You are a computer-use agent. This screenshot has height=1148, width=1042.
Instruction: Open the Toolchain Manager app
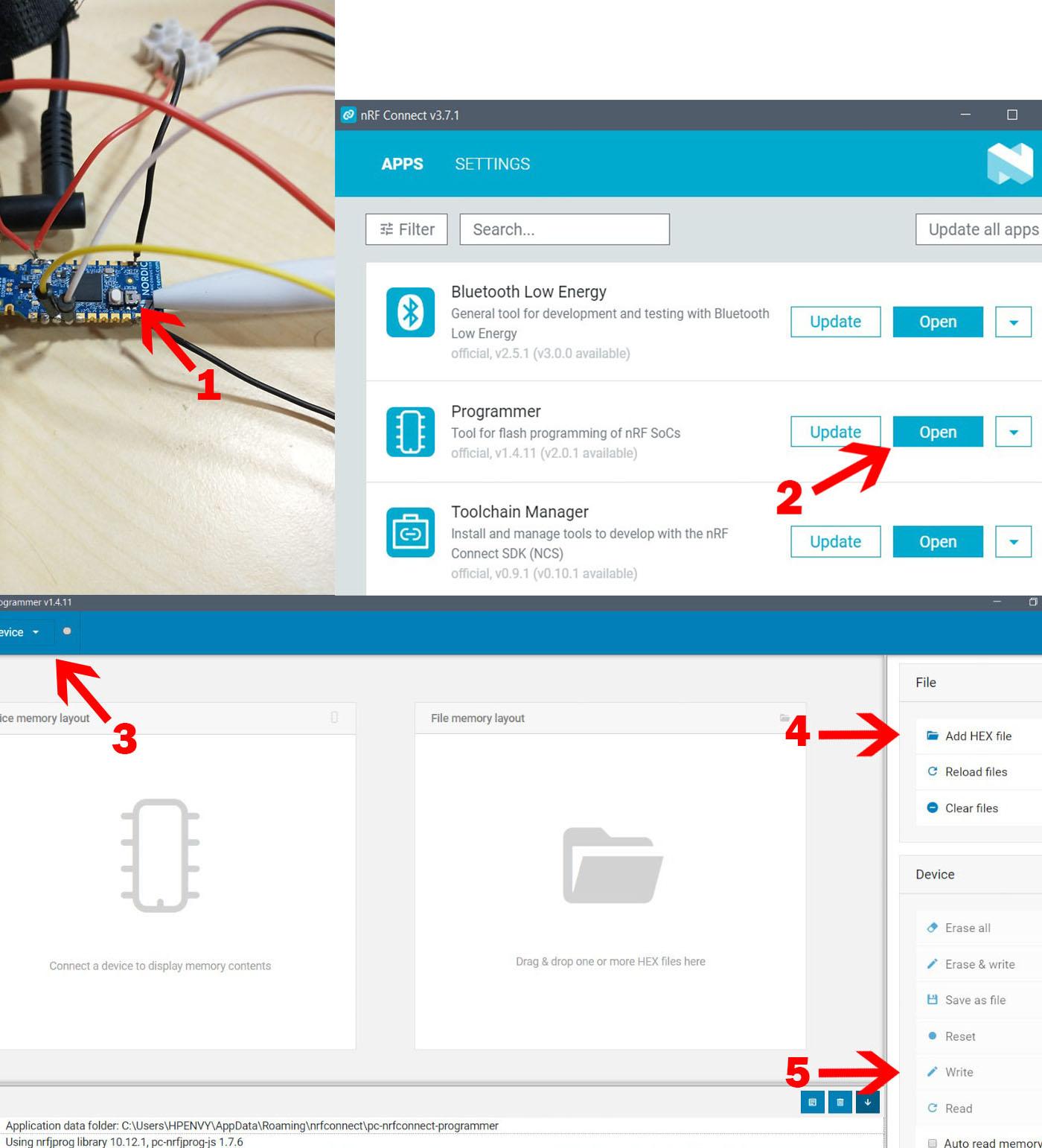point(938,542)
